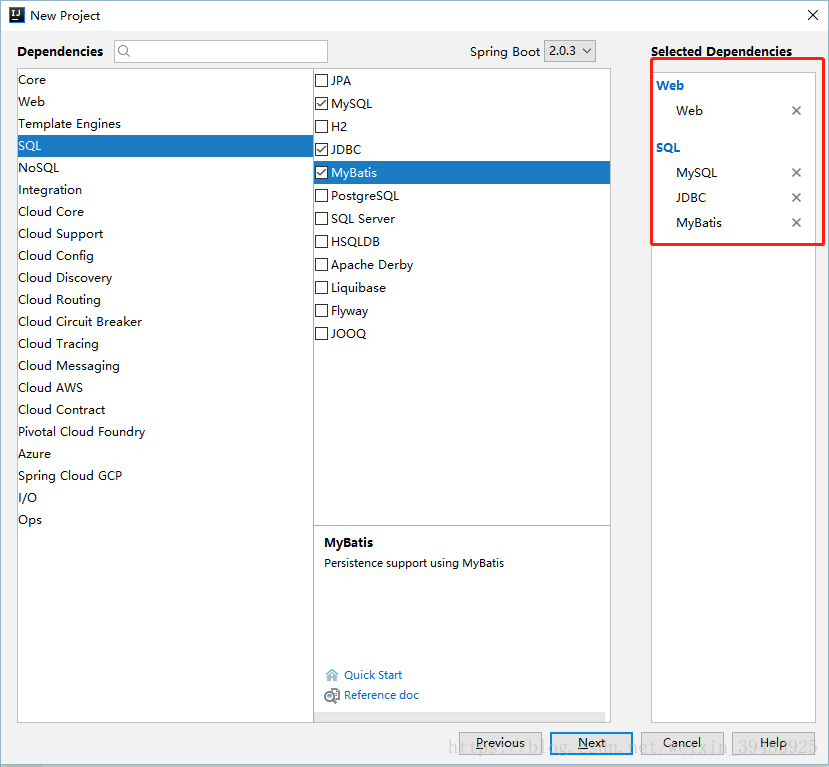The width and height of the screenshot is (829, 767).
Task: Uncheck the JDBC dependency
Action: click(321, 150)
